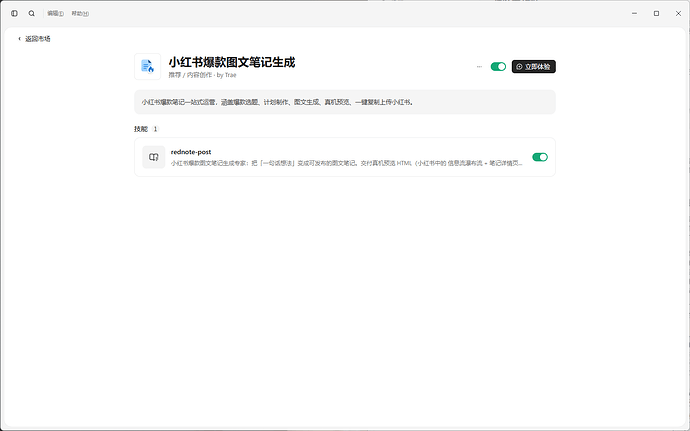The width and height of the screenshot is (690, 431).
Task: Maximize the application window
Action: [656, 14]
